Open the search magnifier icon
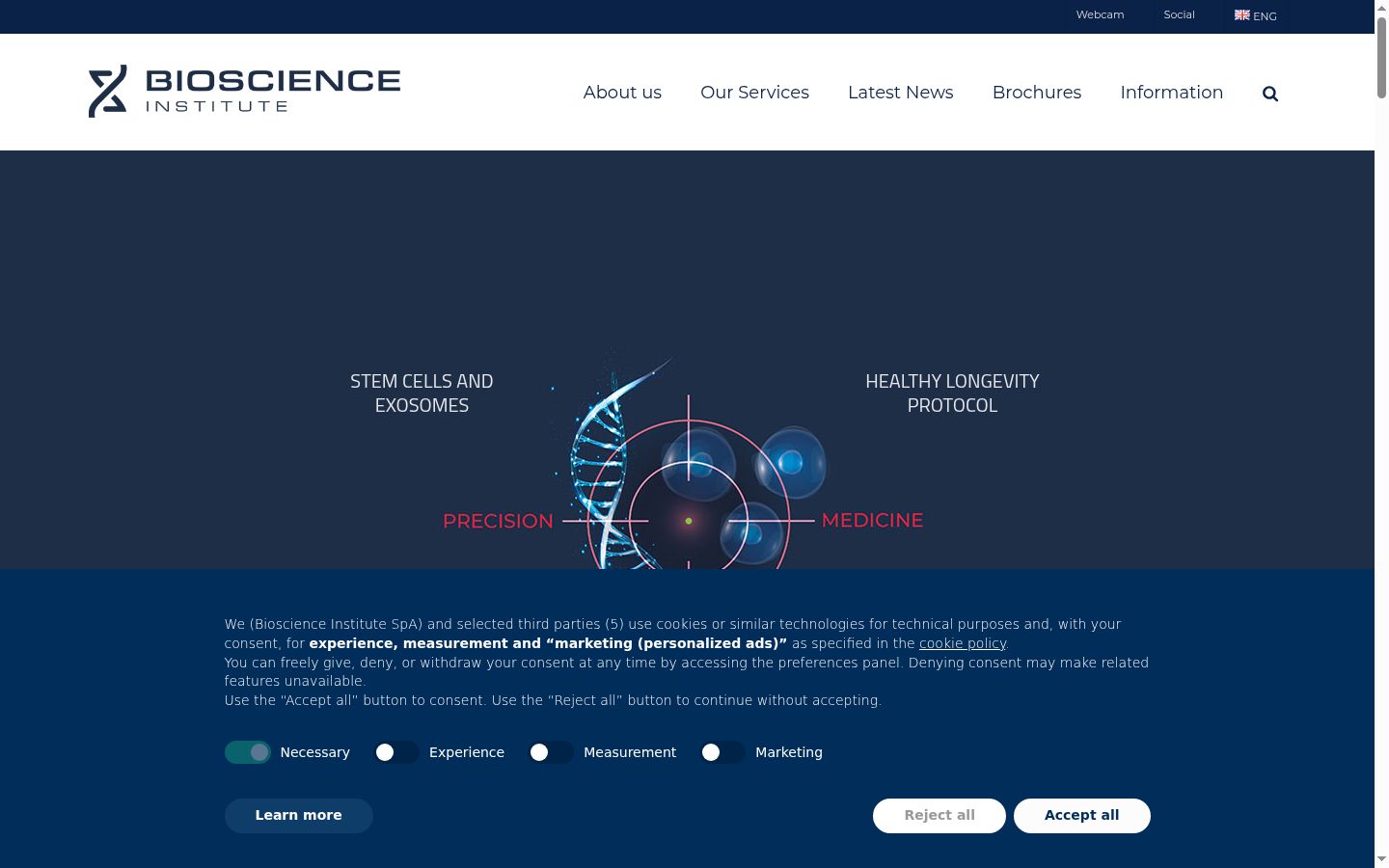Viewport: 1389px width, 868px height. 1270,94
